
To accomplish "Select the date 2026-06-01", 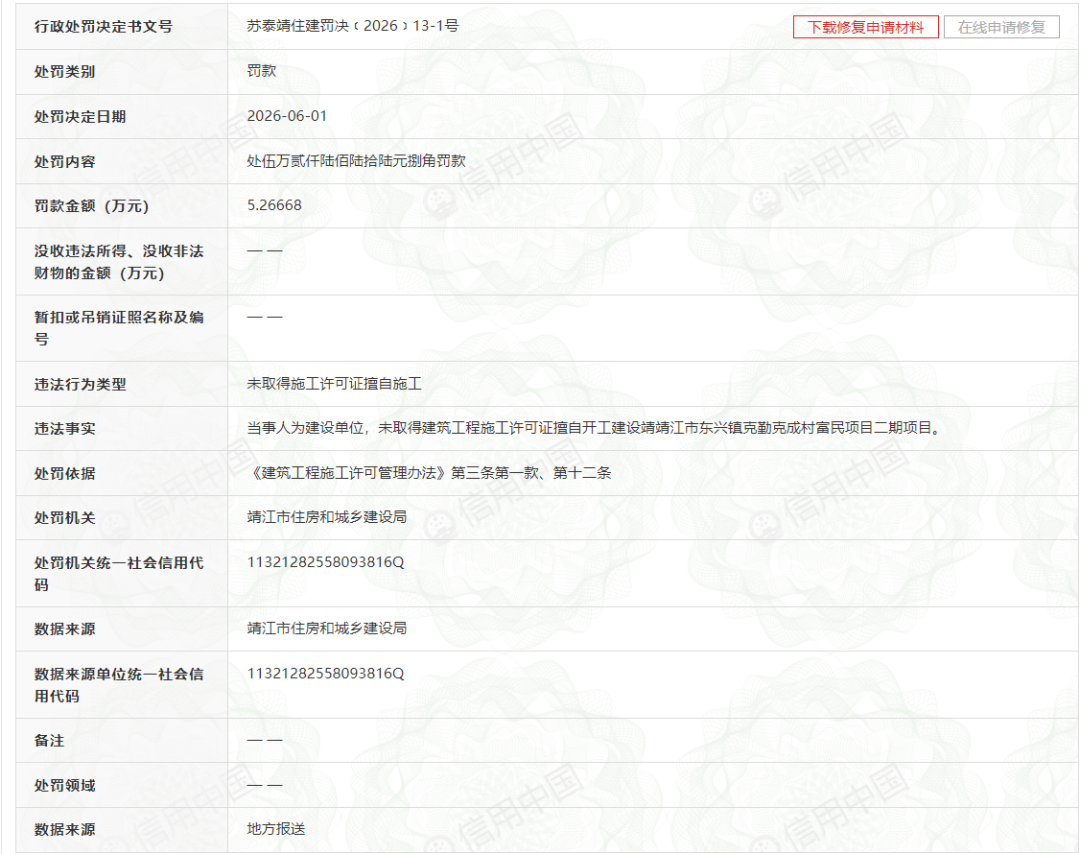I will pos(287,116).
